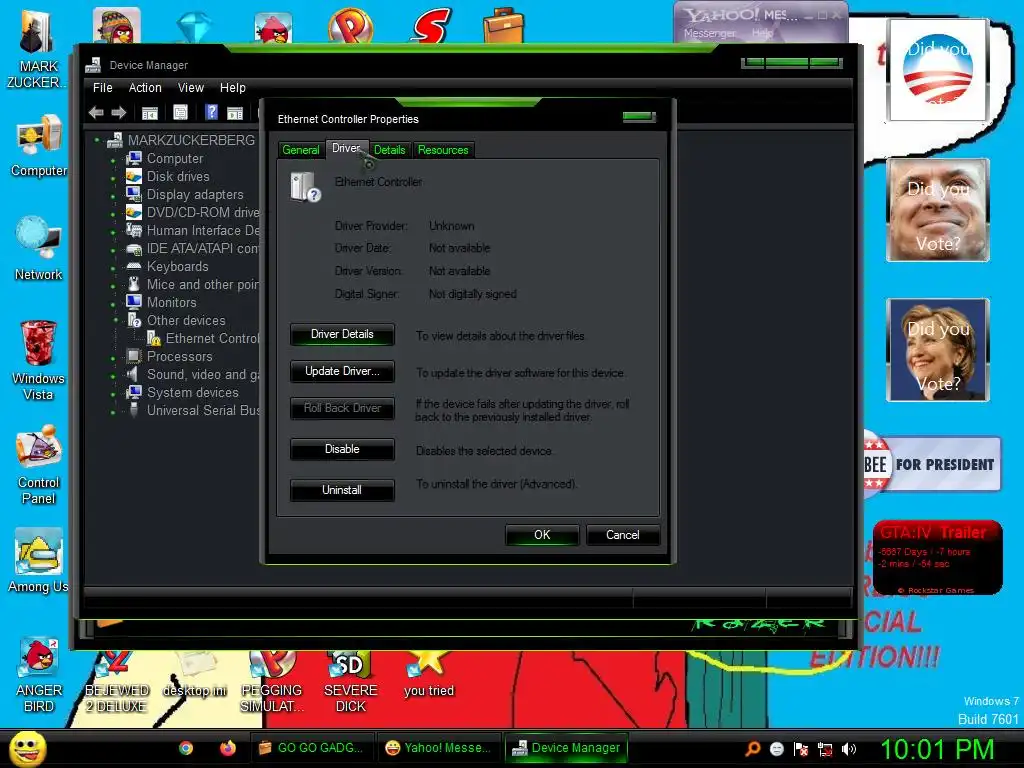Open the you tried star icon
This screenshot has height=768, width=1024.
tap(428, 665)
